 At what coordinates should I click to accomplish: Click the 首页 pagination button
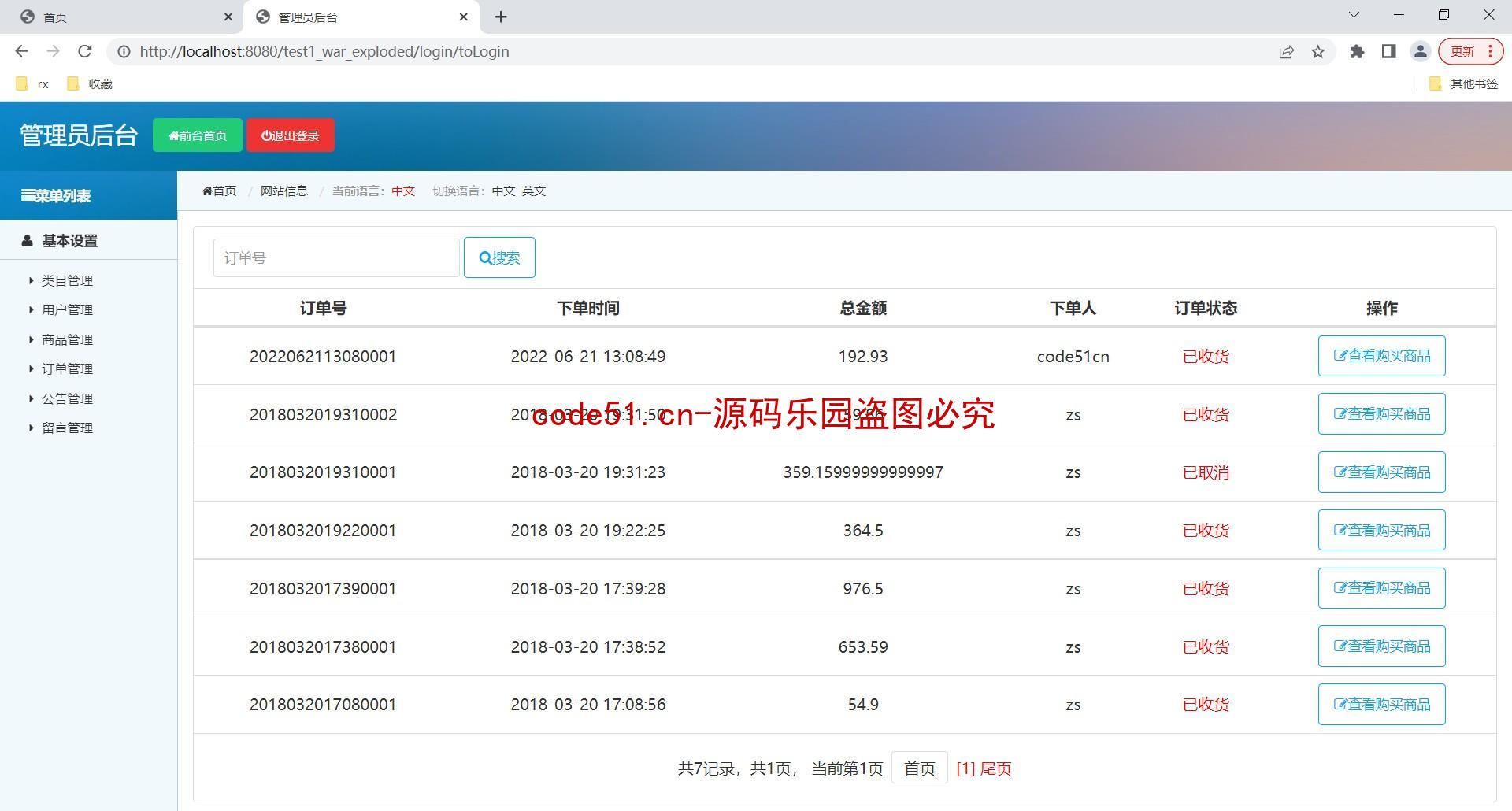coord(919,768)
